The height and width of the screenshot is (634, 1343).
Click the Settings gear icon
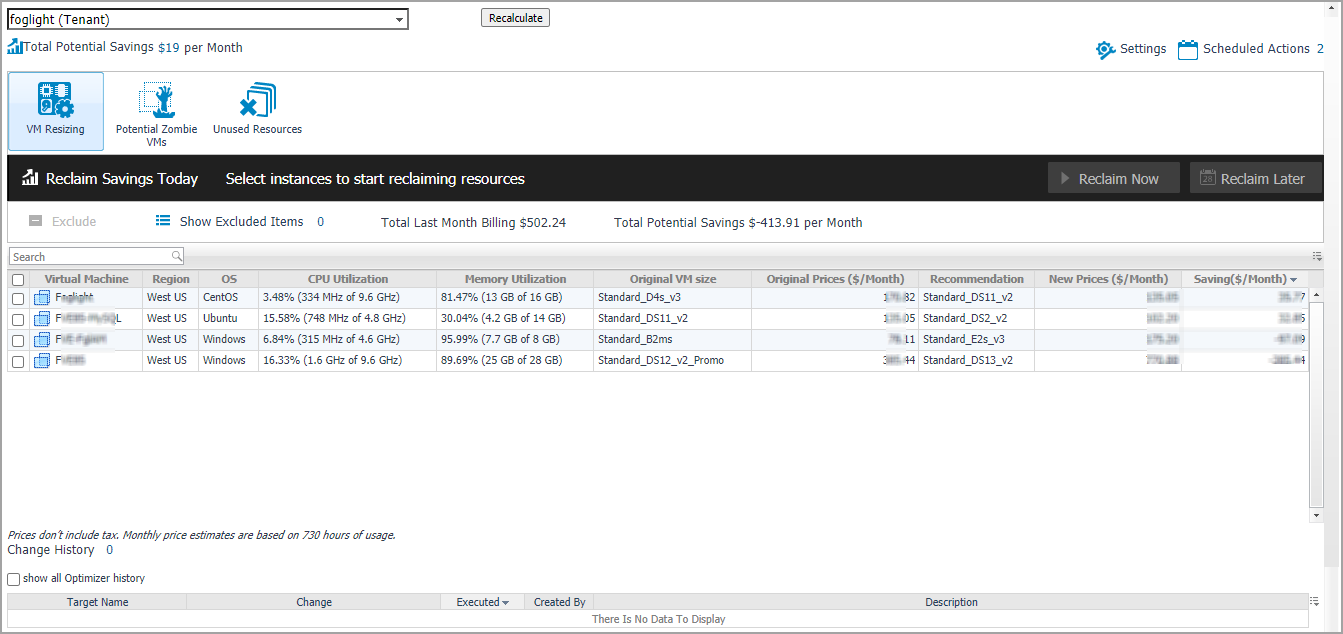coord(1105,49)
